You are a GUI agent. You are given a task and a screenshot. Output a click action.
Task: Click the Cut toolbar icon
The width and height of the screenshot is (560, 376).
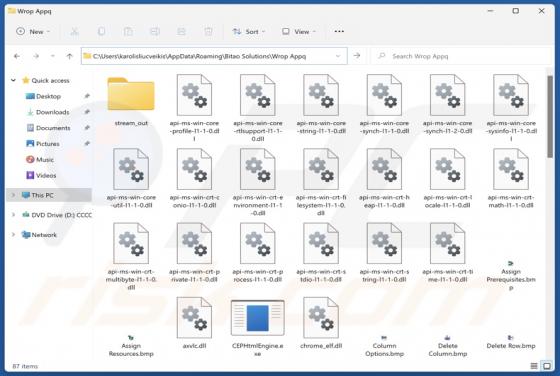pos(74,31)
